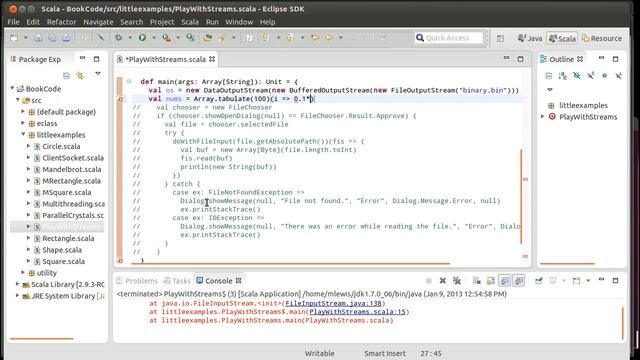Toggle hide fields in Outline toolbar
Screen dimensions: 640x360
[x=576, y=76]
